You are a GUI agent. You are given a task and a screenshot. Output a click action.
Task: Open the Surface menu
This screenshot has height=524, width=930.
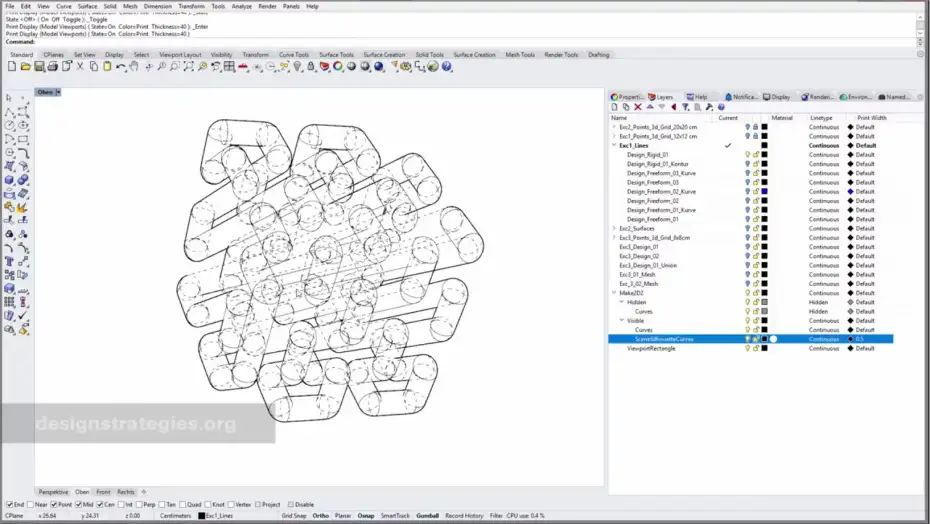[87, 7]
